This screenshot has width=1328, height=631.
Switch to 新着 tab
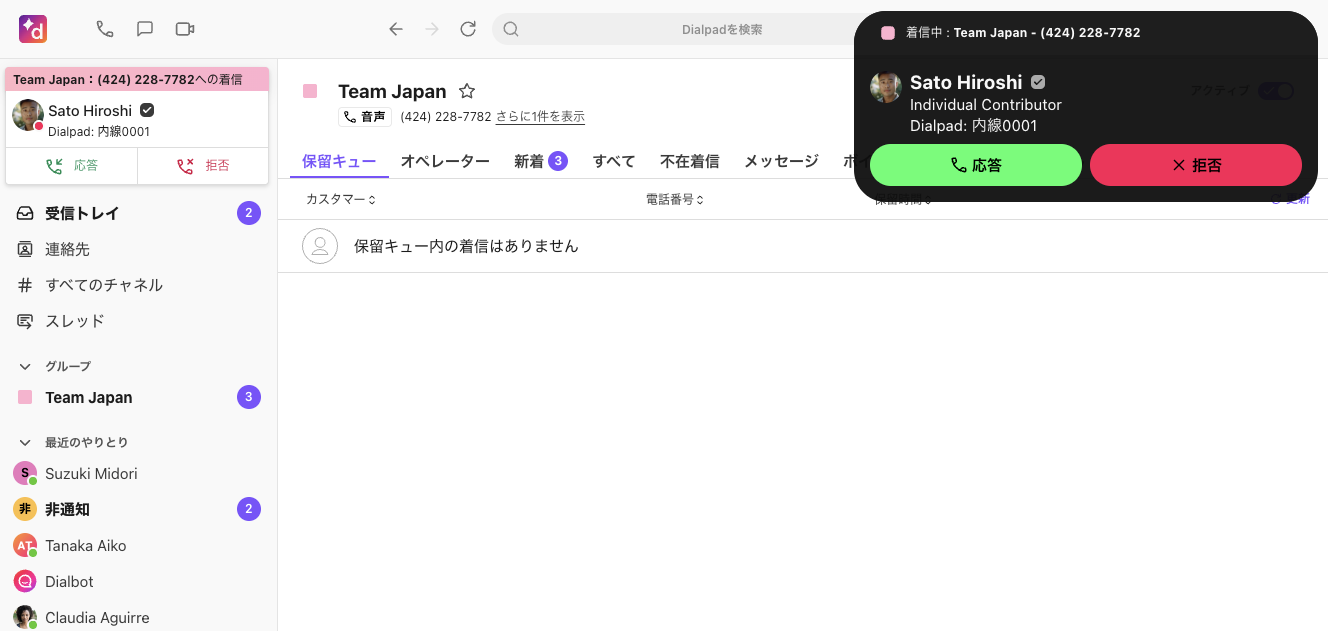click(541, 161)
